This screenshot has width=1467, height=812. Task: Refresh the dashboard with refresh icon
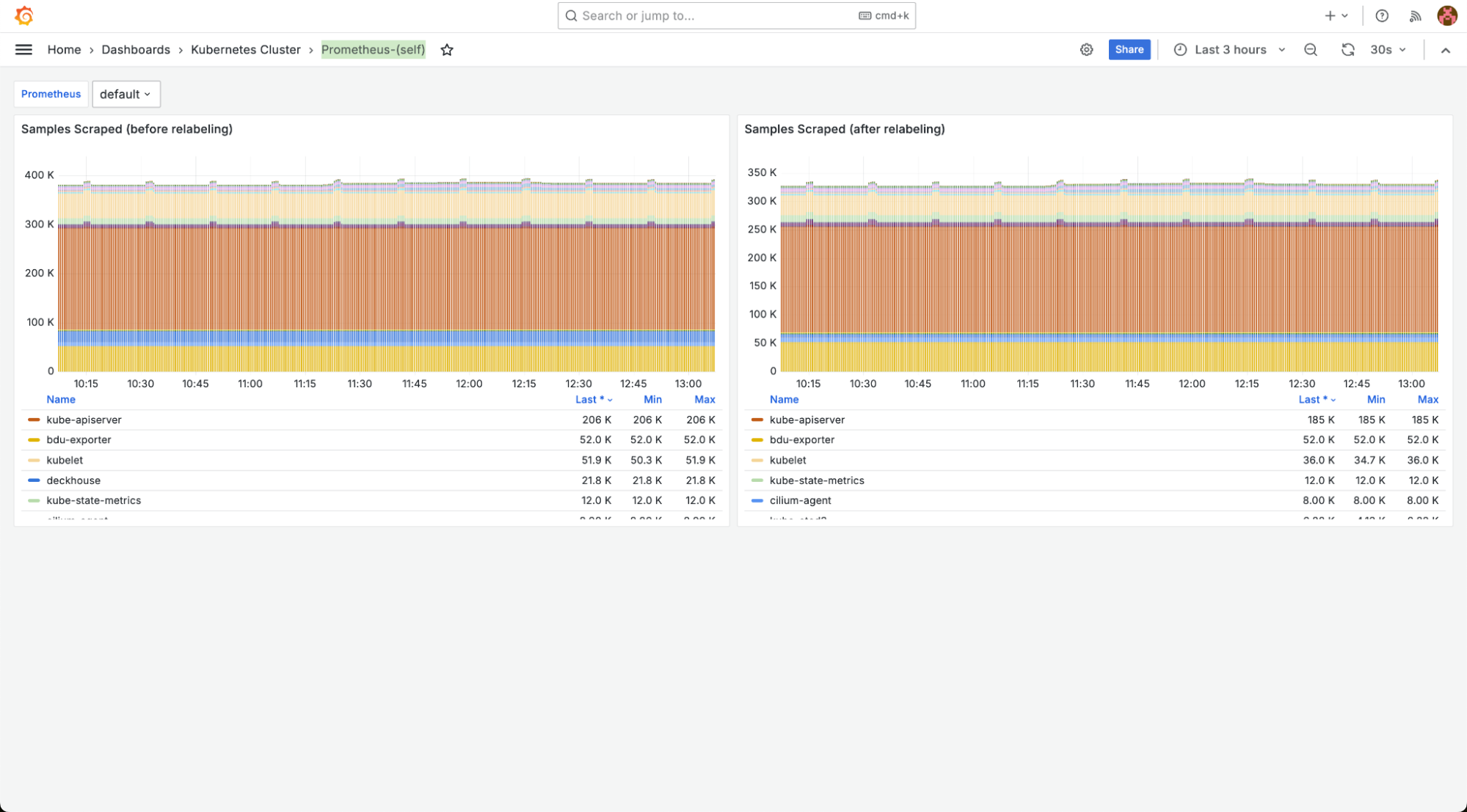[1347, 50]
